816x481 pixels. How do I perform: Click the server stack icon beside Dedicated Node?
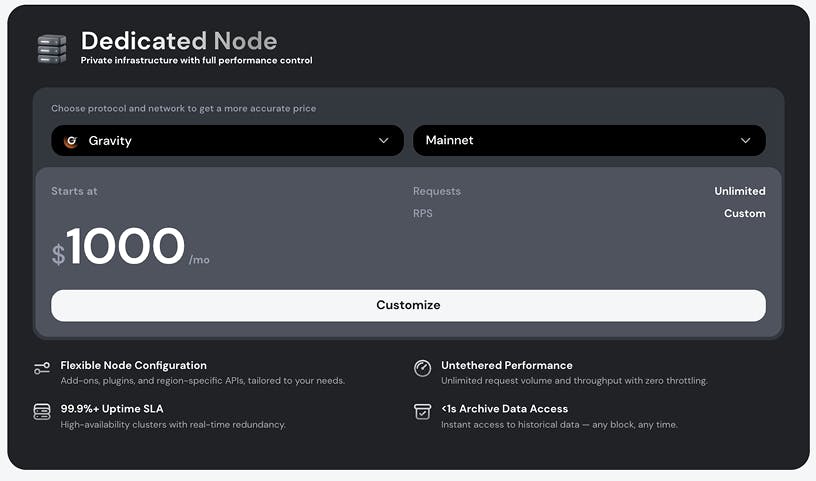point(52,49)
